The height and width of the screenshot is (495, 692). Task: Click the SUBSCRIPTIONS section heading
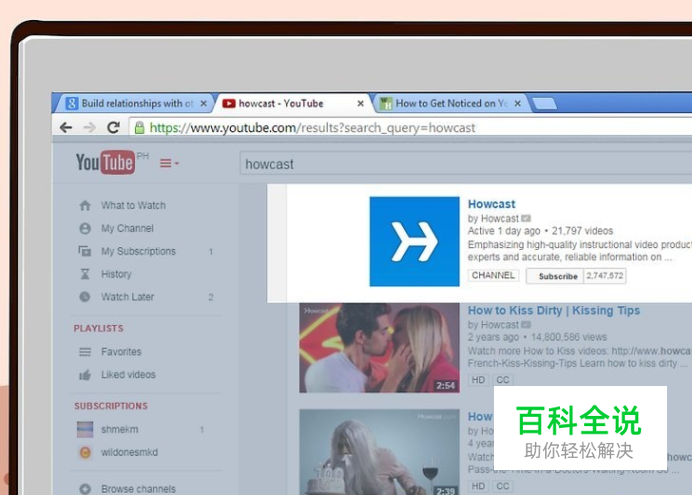111,406
